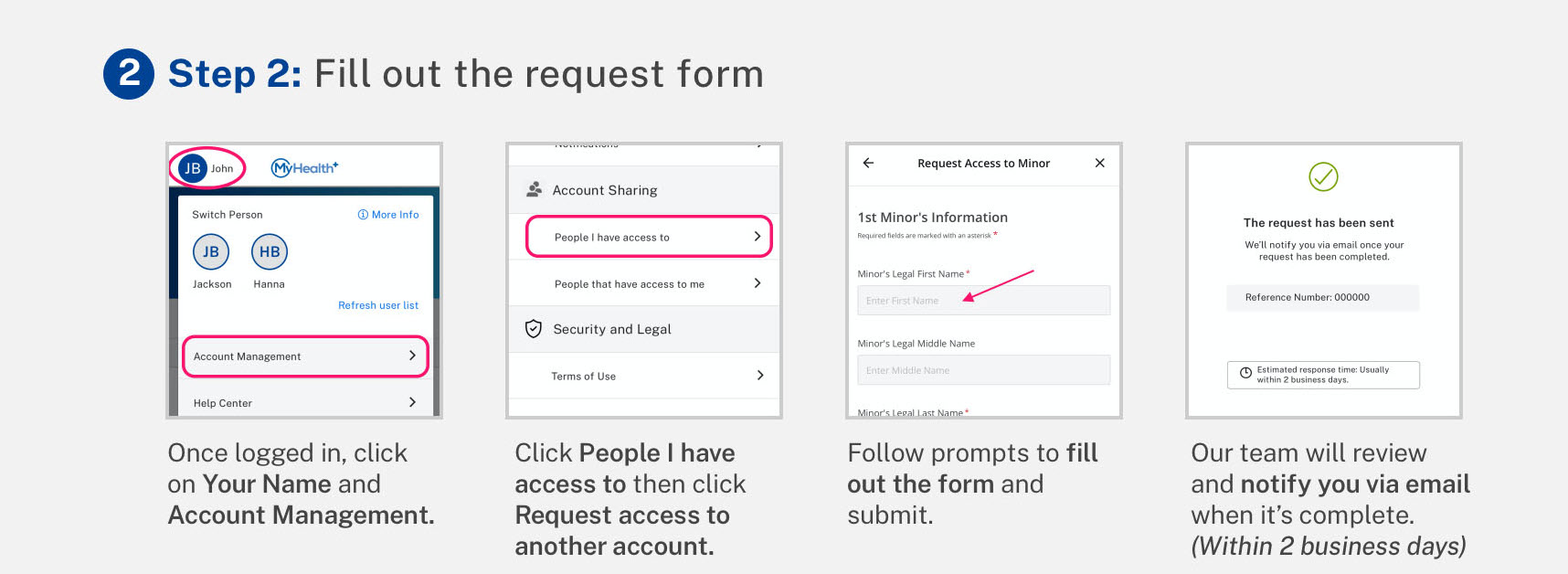Click the back arrow in Request Access
Viewport: 1568px width, 574px height.
point(868,163)
